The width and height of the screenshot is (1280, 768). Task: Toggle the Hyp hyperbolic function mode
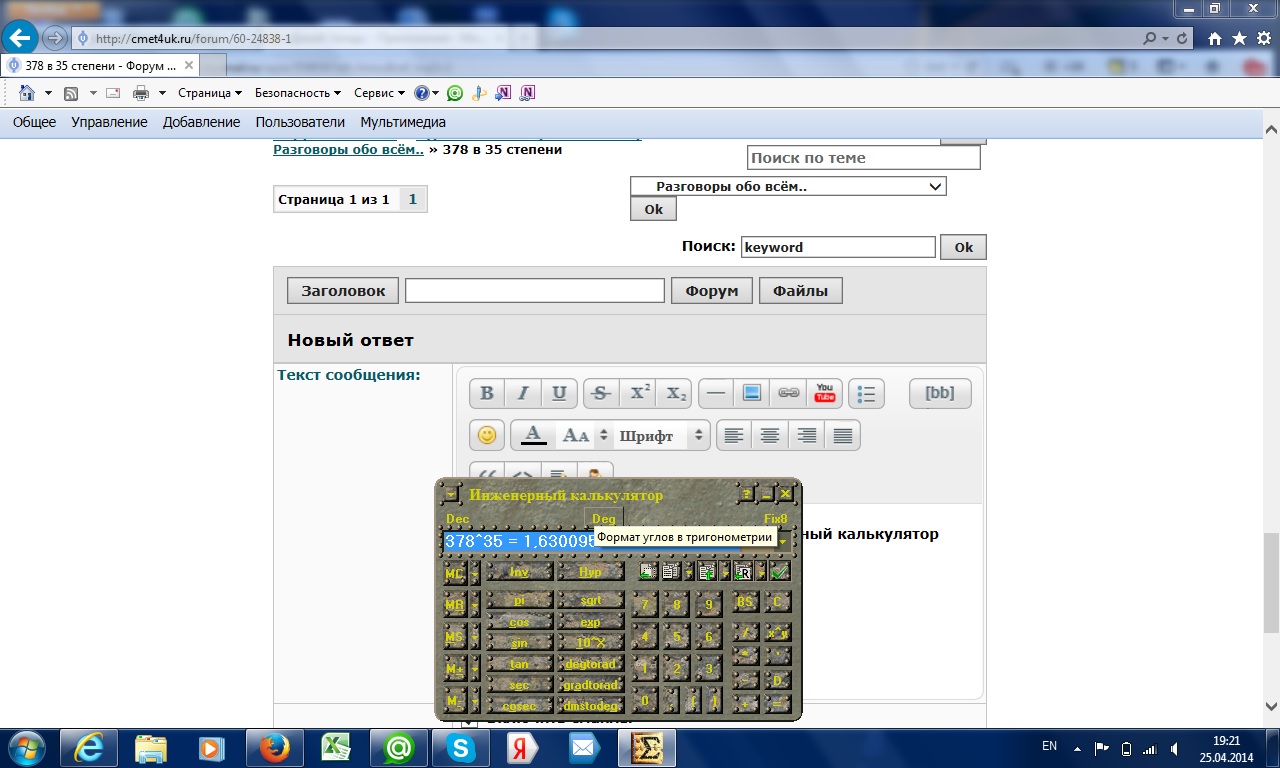(x=590, y=572)
